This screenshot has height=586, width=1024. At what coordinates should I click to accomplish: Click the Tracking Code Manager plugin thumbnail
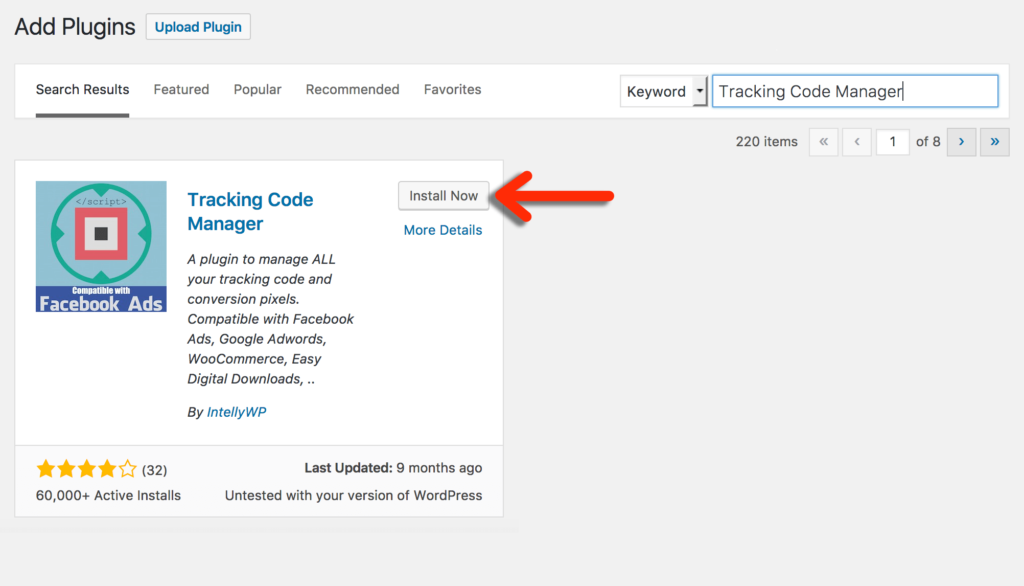(101, 246)
